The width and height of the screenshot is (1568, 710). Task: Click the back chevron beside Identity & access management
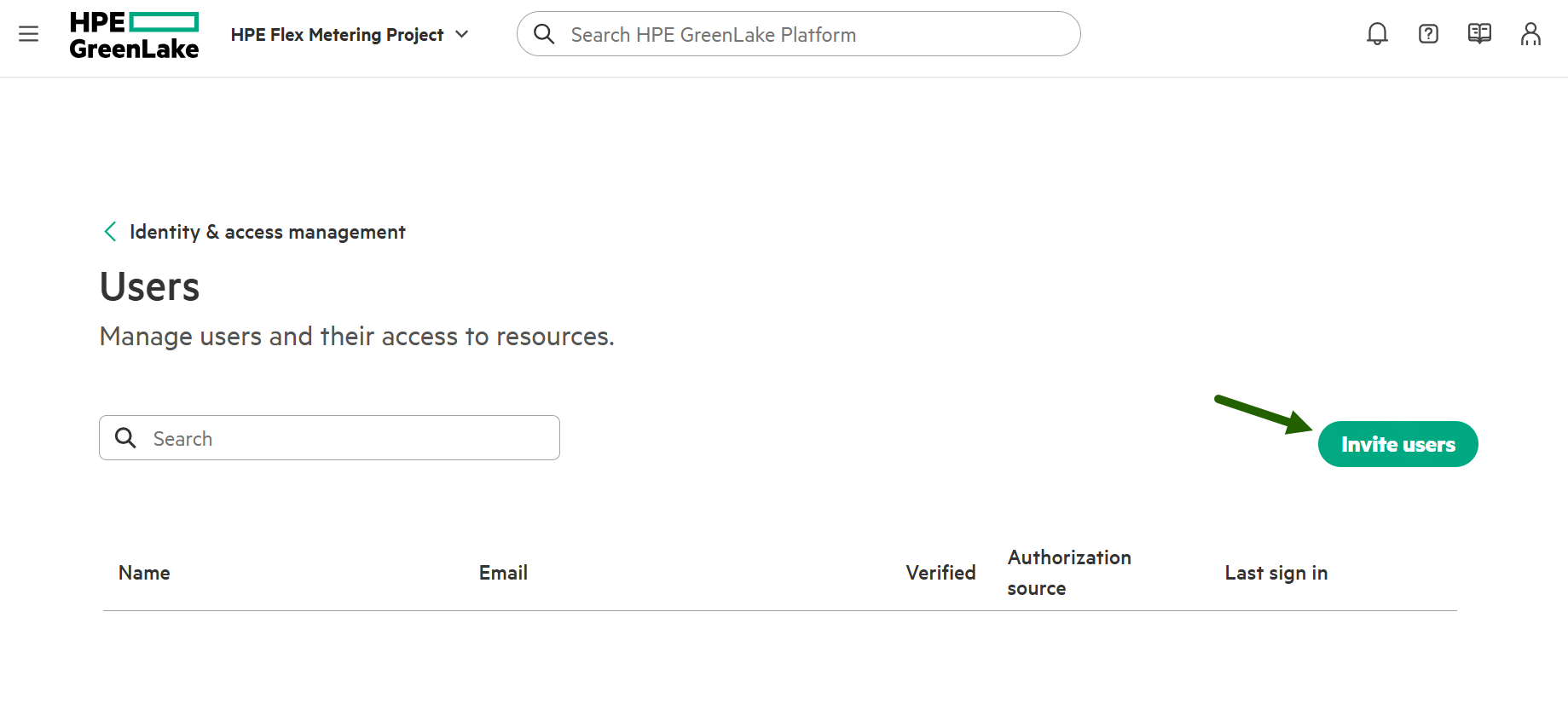(110, 232)
